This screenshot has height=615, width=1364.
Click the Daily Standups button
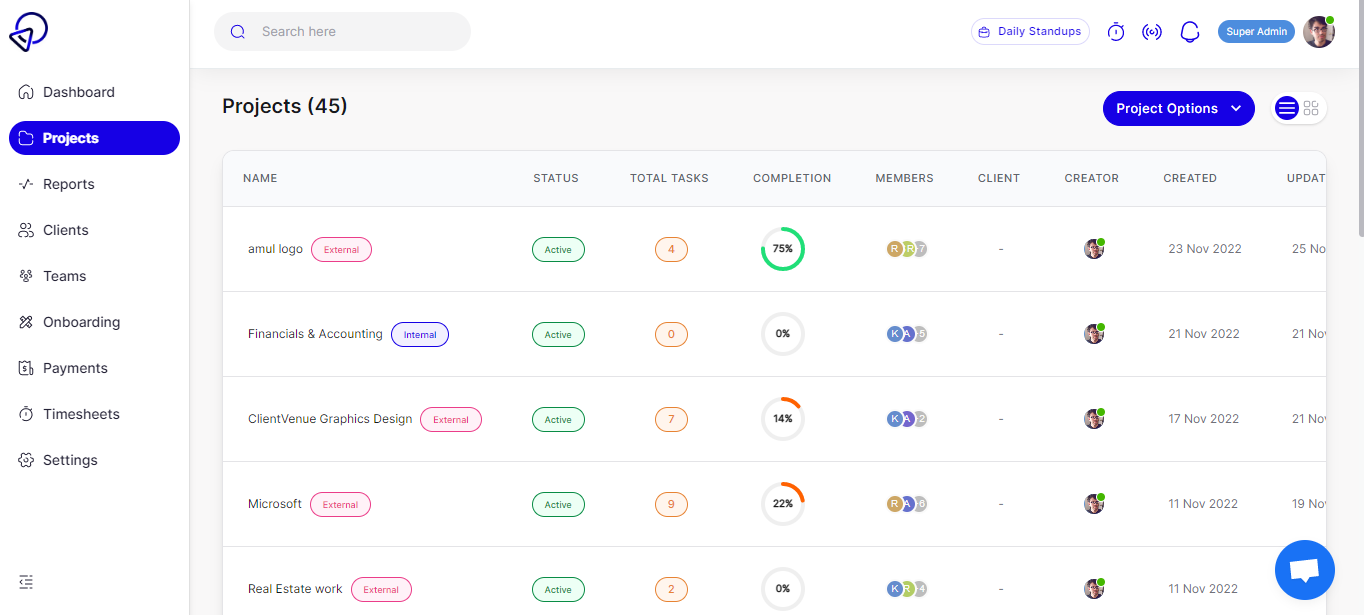point(1030,31)
